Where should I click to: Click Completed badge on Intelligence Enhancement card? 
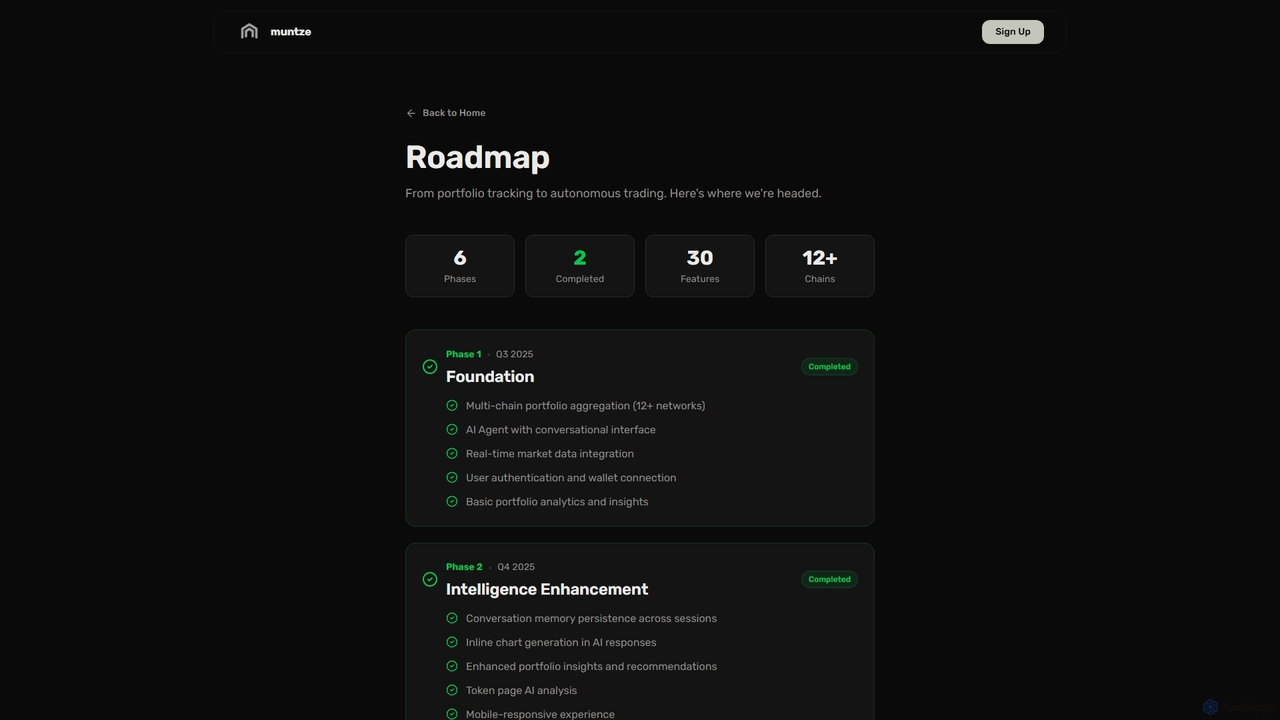pyautogui.click(x=829, y=579)
